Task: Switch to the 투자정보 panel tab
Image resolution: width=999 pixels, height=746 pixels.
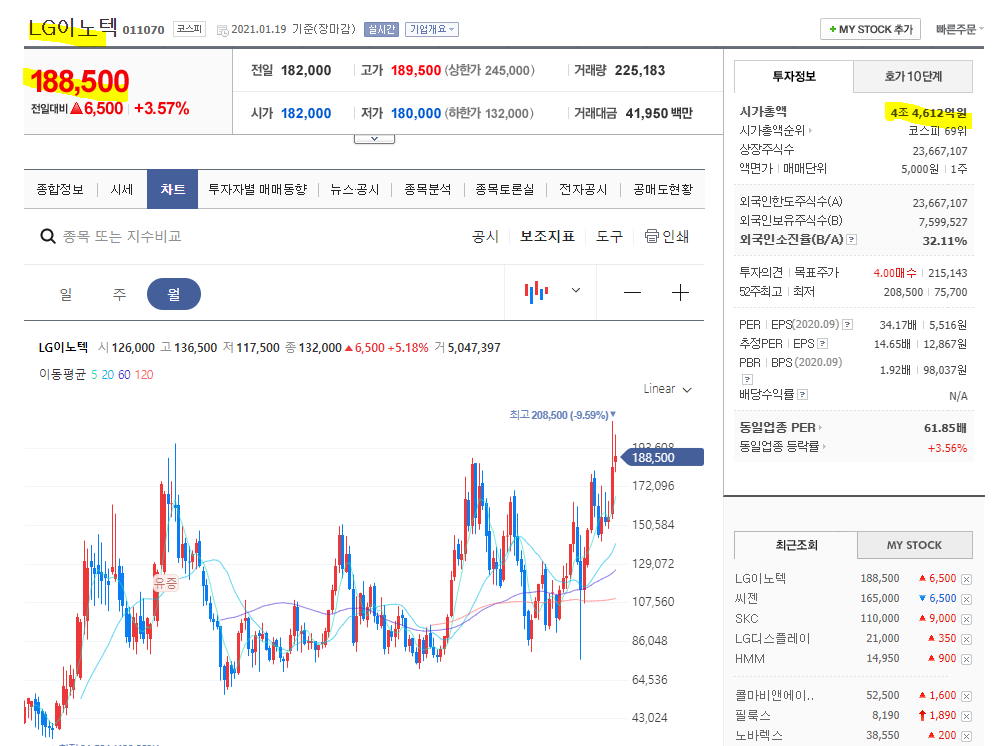Action: [794, 76]
